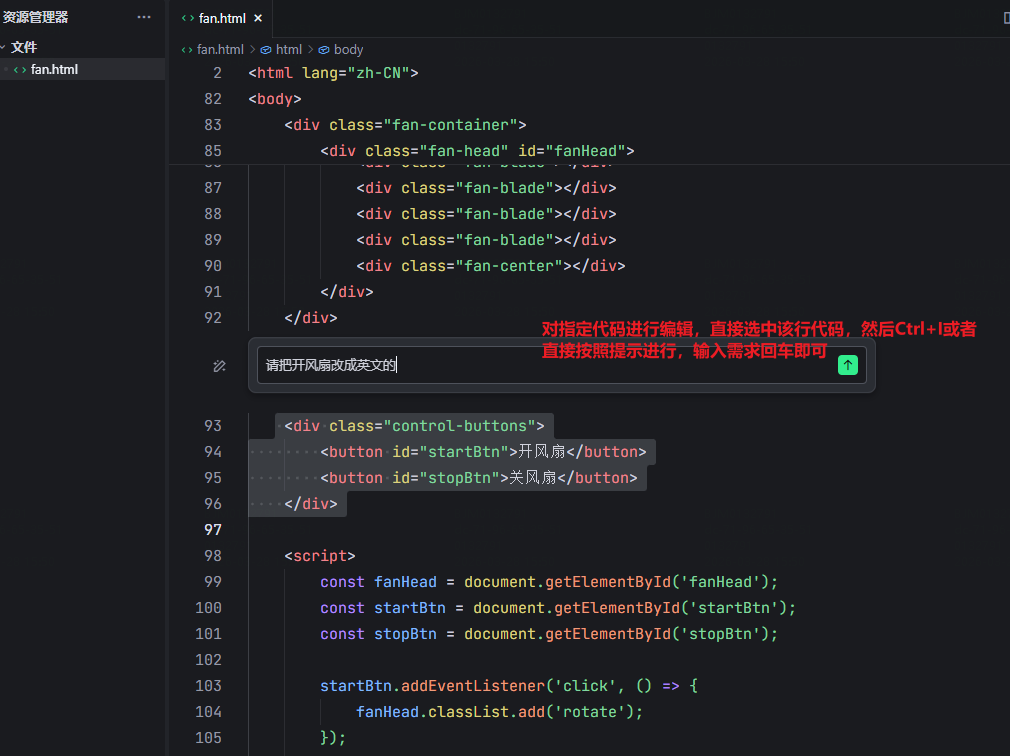This screenshot has height=756, width=1010.
Task: Click the 资源管理器 panel title
Action: click(x=35, y=17)
